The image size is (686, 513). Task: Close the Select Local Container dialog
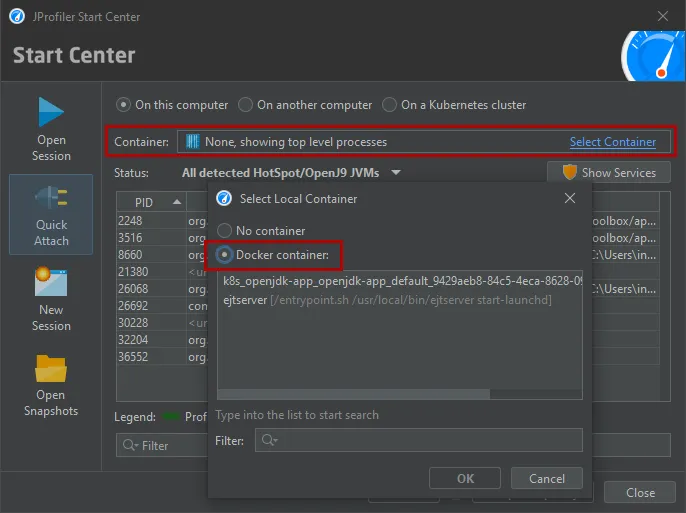pos(570,198)
